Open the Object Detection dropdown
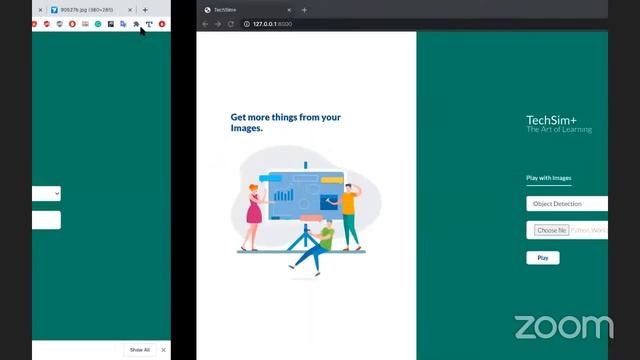Image resolution: width=640 pixels, height=360 pixels. coord(567,204)
